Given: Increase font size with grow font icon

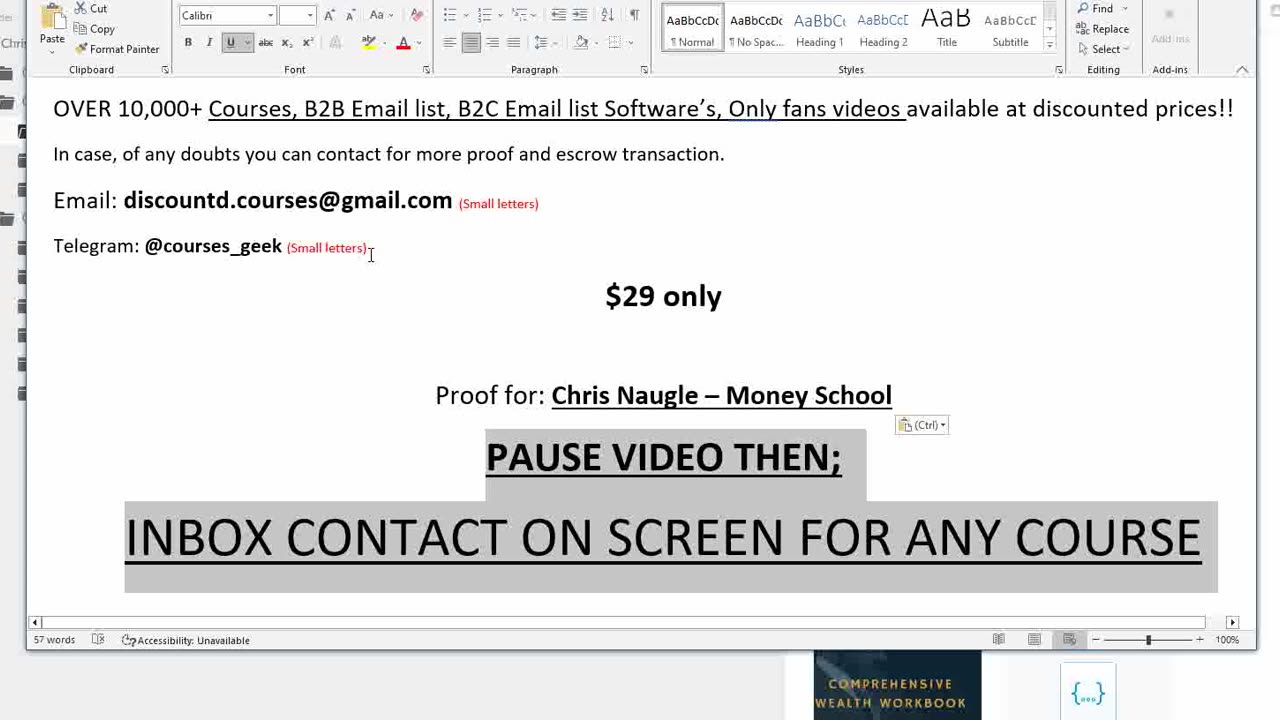Looking at the screenshot, I should click(329, 15).
